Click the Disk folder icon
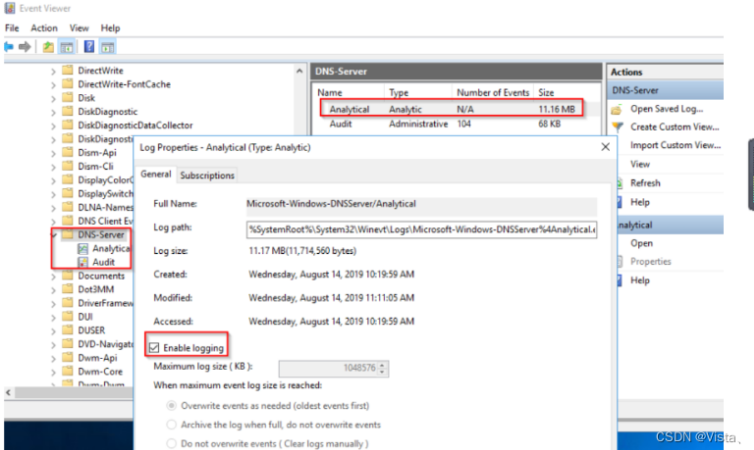Viewport: 754px width, 450px height. click(68, 98)
